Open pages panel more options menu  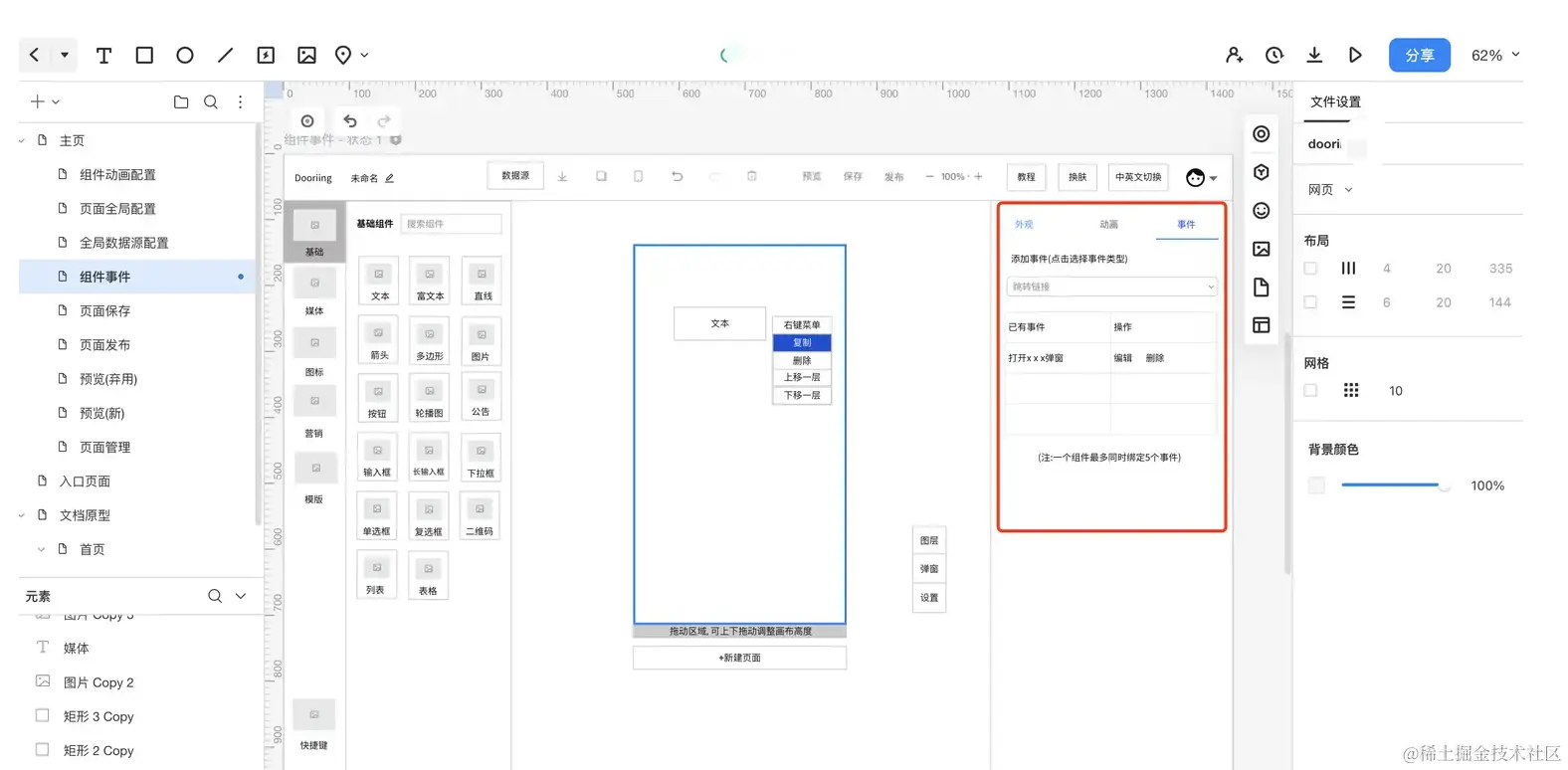pyautogui.click(x=240, y=101)
